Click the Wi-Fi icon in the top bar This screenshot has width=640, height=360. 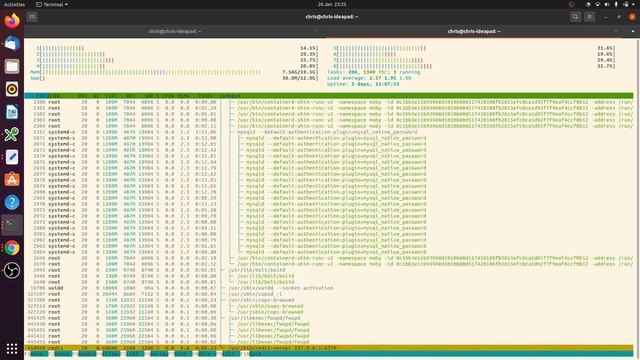pyautogui.click(x=597, y=4)
